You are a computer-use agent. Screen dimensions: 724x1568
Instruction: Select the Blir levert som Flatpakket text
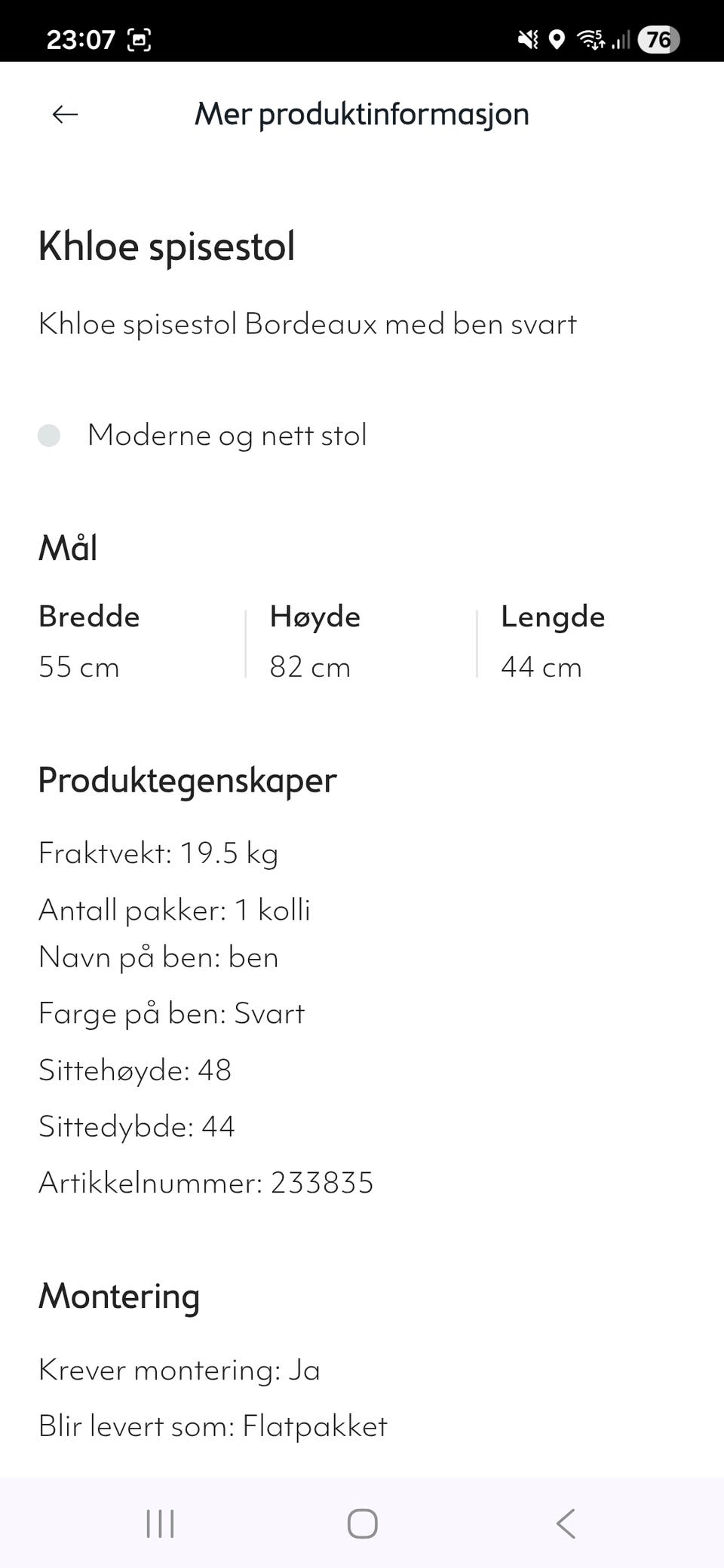pos(213,1426)
